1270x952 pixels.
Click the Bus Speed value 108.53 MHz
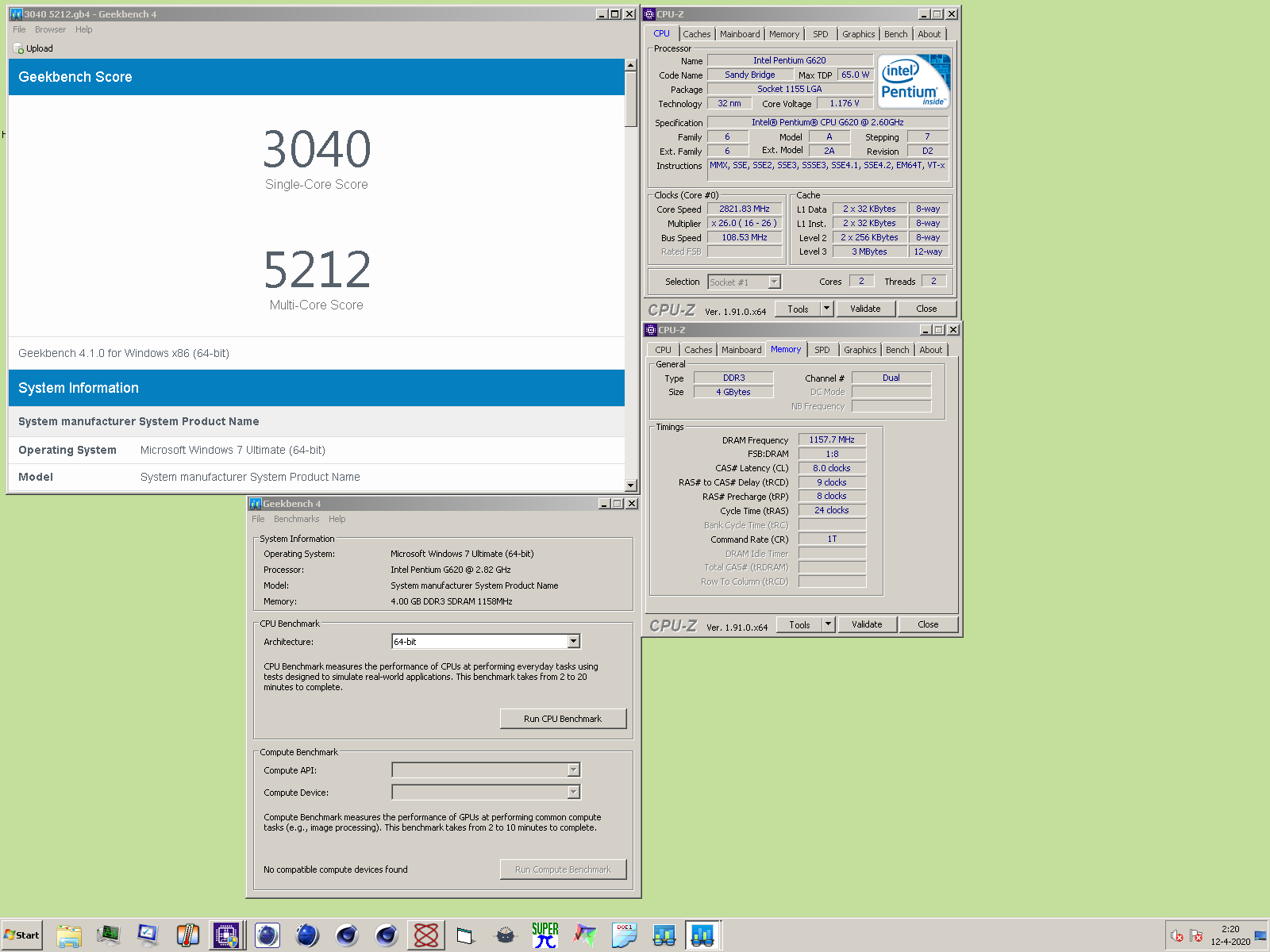(745, 237)
